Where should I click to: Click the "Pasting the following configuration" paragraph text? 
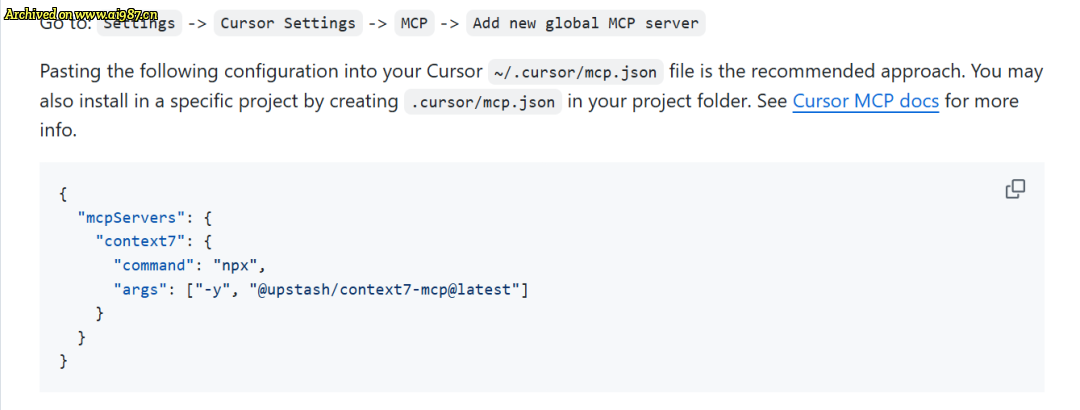[x=541, y=101]
